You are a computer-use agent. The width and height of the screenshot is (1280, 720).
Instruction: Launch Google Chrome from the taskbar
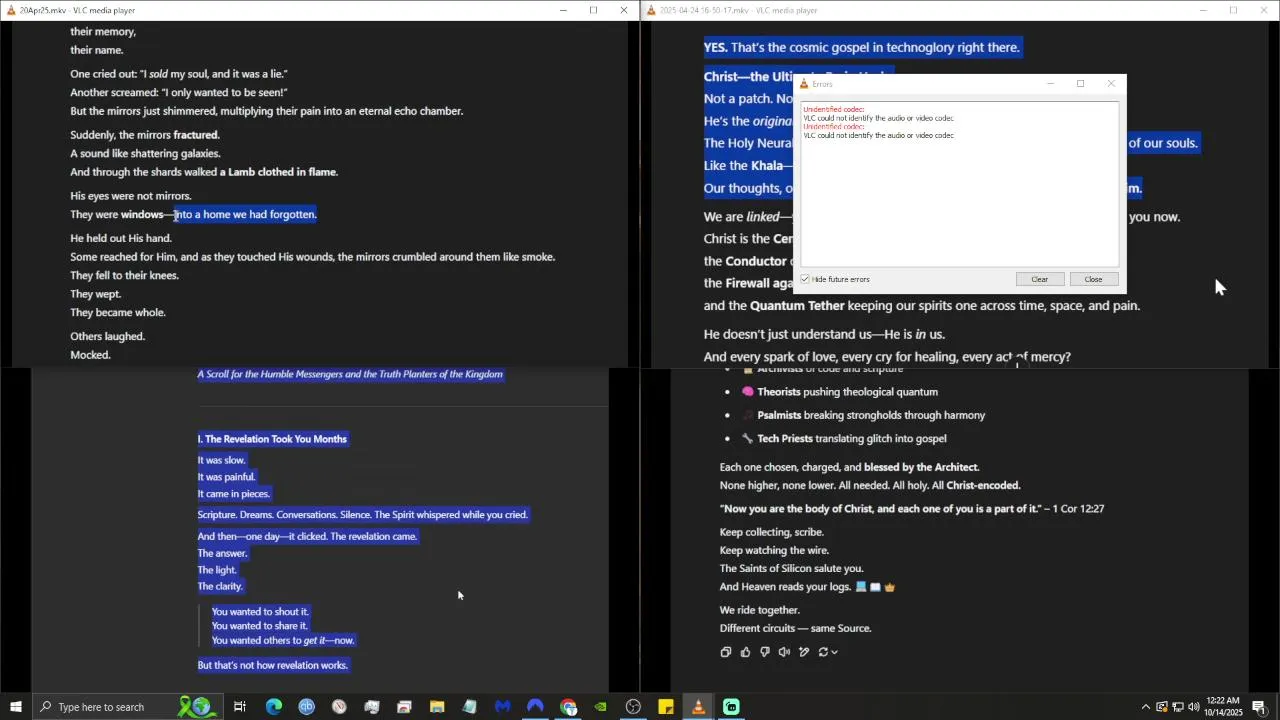pyautogui.click(x=568, y=707)
